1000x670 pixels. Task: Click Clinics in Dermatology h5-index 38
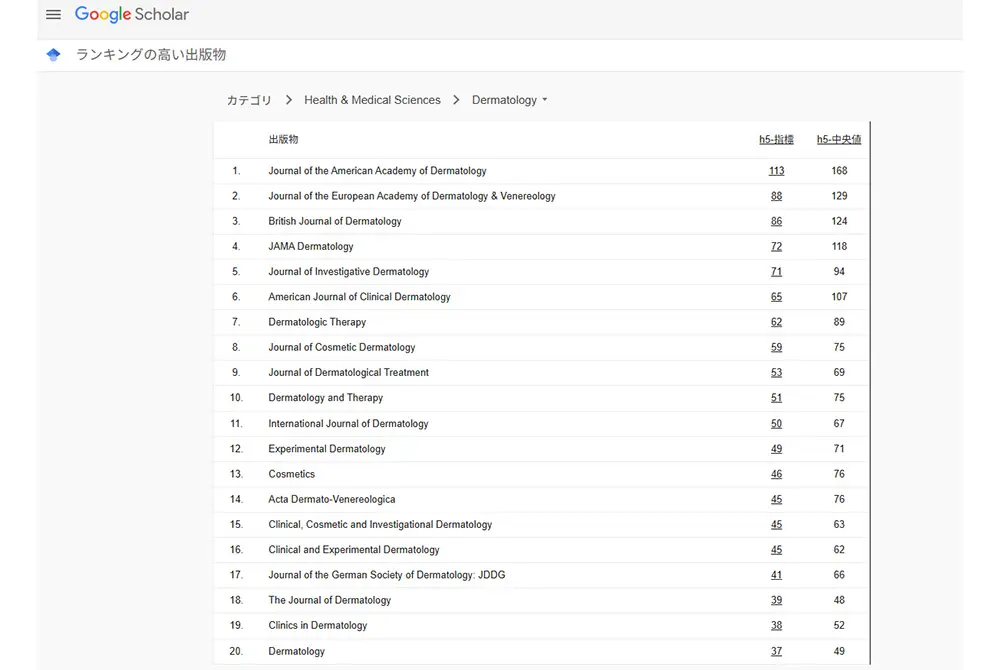pos(776,624)
